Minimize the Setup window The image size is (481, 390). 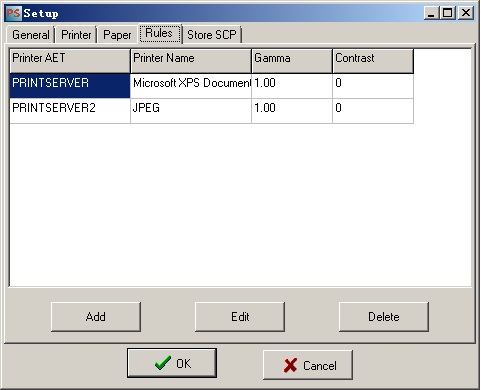432,13
